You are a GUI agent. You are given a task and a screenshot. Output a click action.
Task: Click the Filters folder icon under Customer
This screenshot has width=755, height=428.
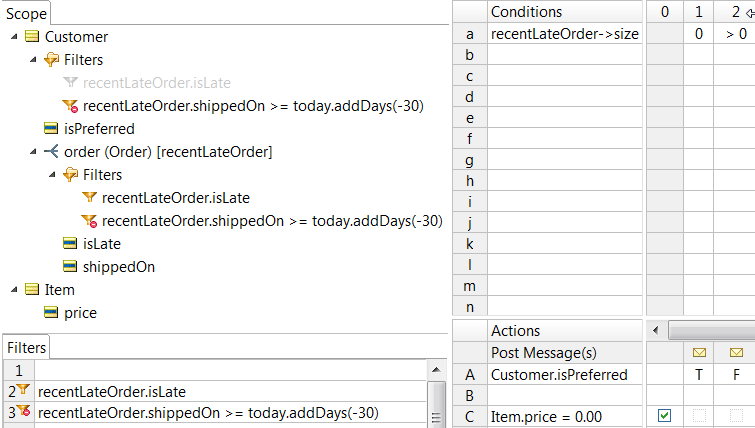[51, 60]
